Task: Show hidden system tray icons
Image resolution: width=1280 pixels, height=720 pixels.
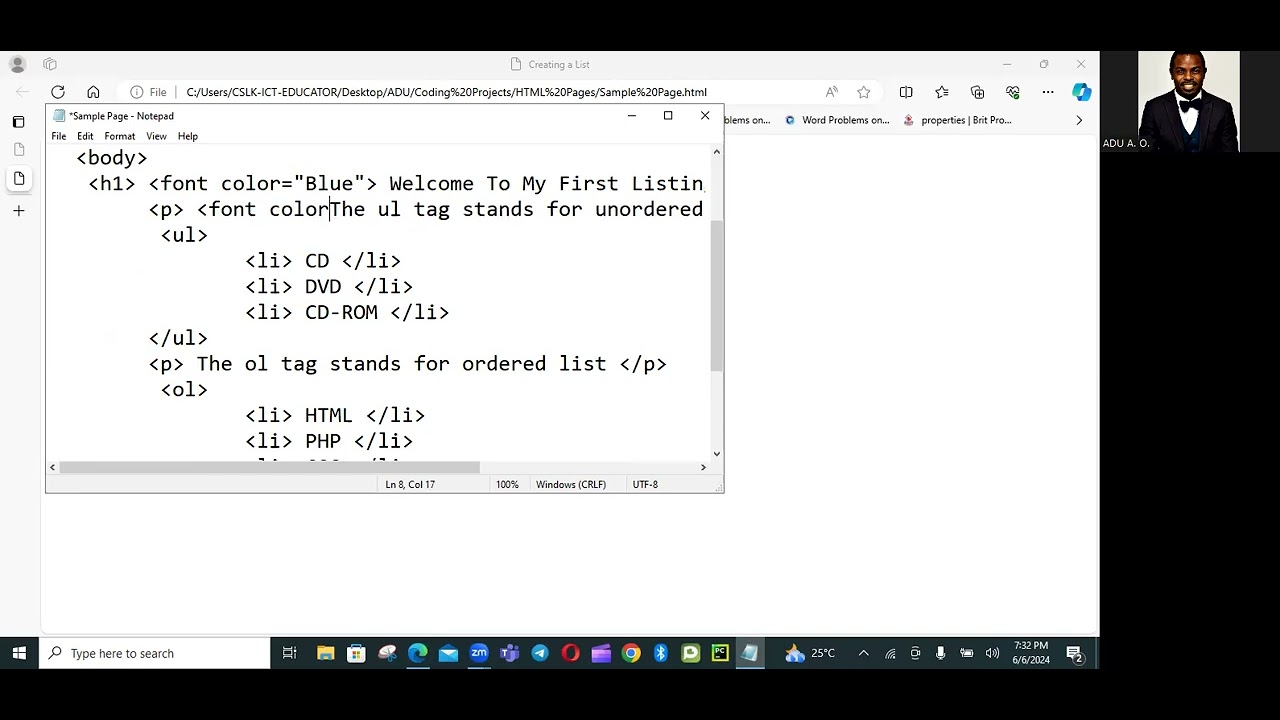Action: pos(864,653)
